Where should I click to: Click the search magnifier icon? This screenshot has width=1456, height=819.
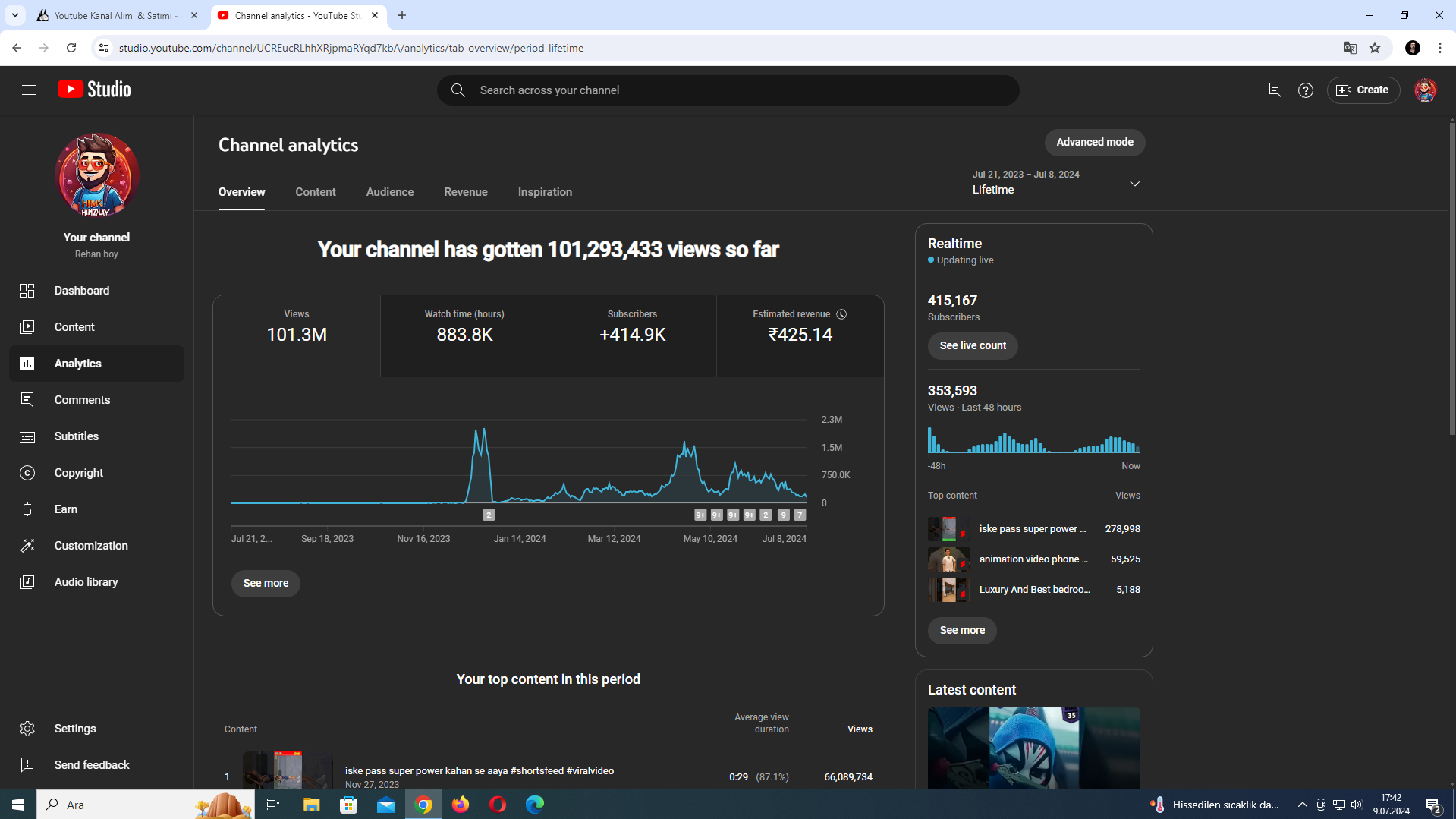click(458, 90)
